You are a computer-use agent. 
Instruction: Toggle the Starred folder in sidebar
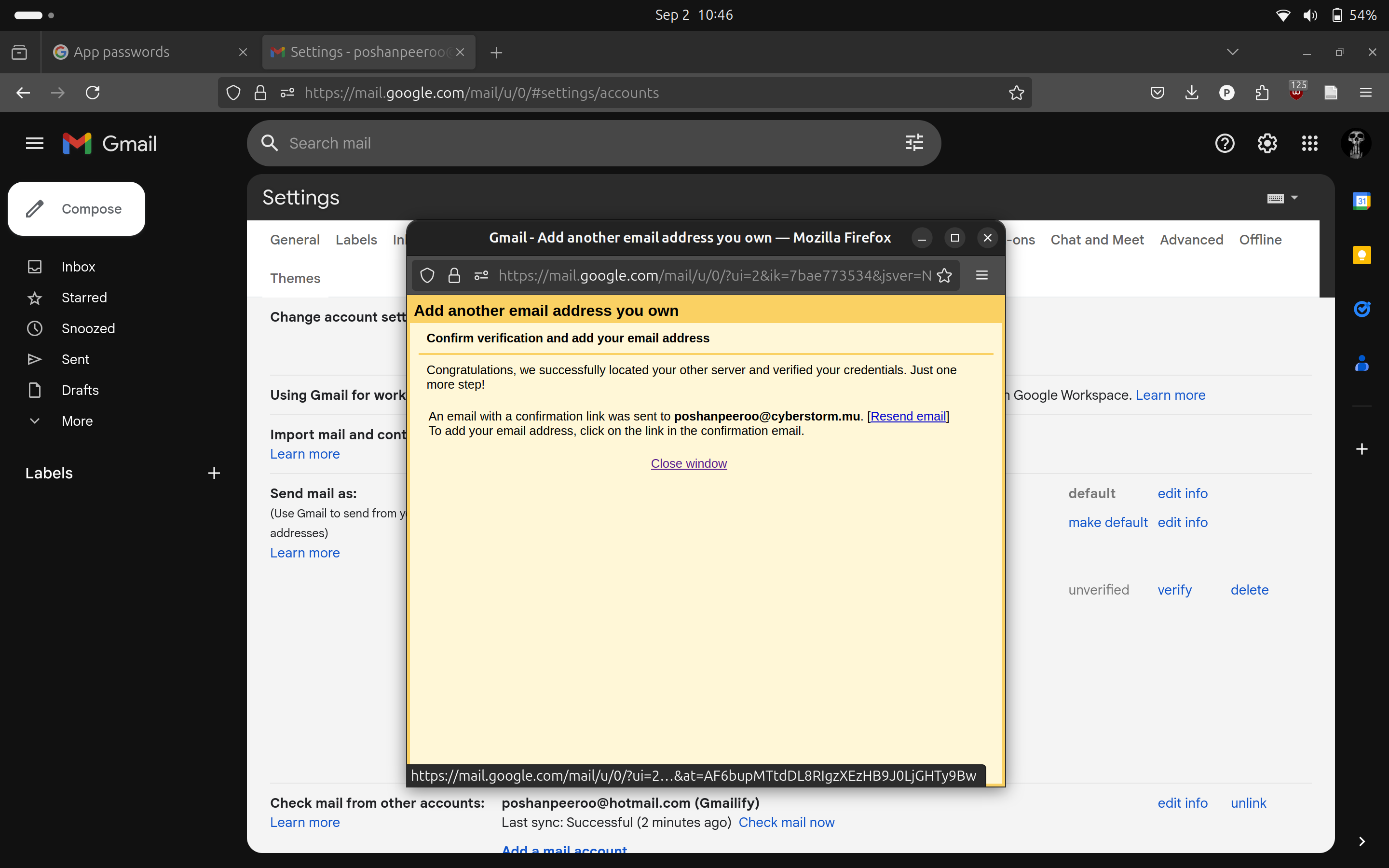tap(85, 297)
